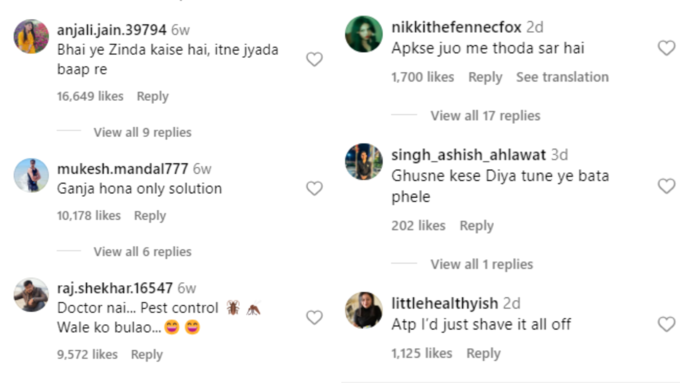Screen dimensions: 680x383
Task: Like mukesh.mandal777's comment with heart icon
Action: point(314,188)
